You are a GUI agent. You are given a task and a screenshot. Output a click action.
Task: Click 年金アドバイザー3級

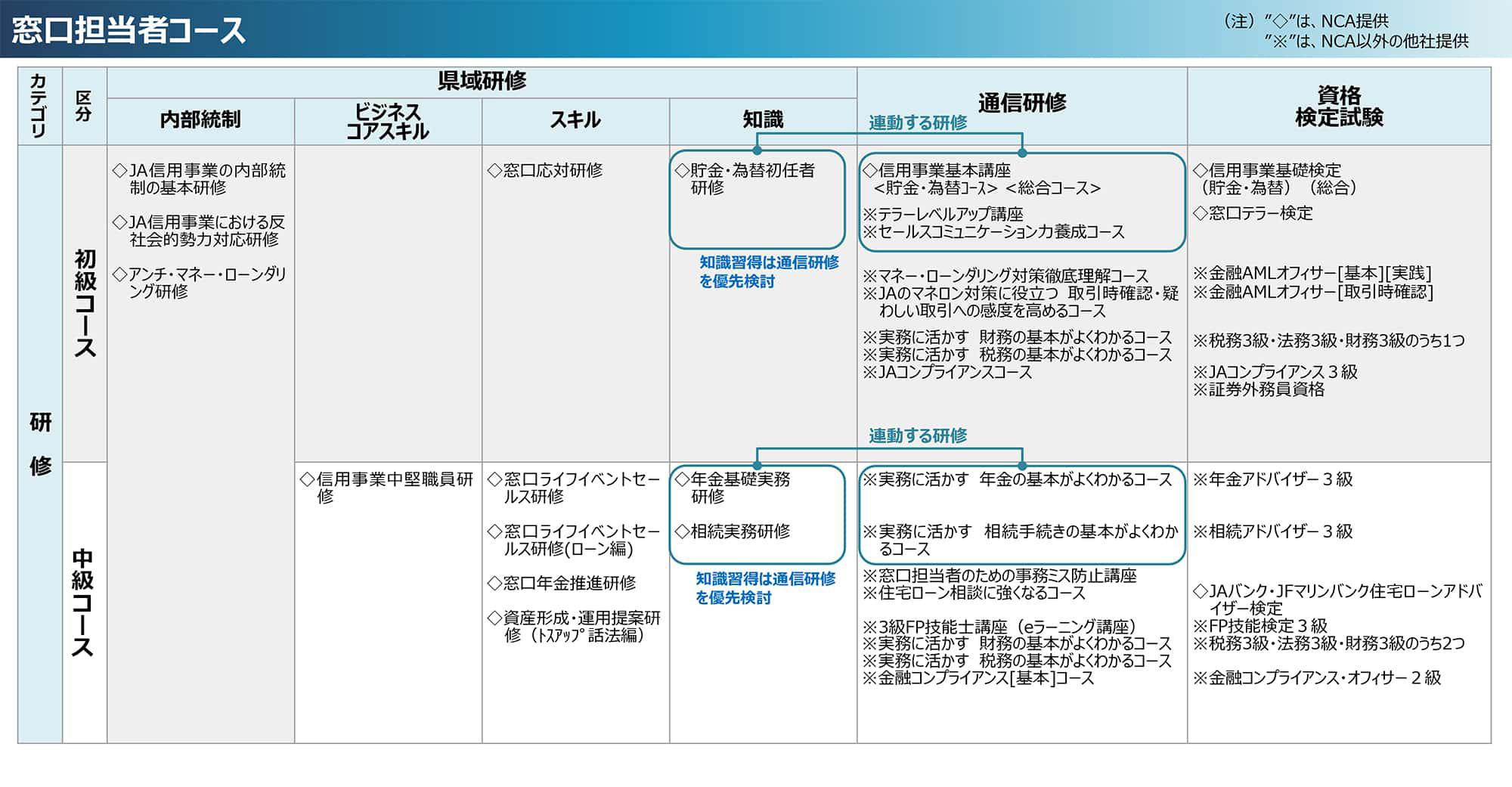pyautogui.click(x=1273, y=479)
